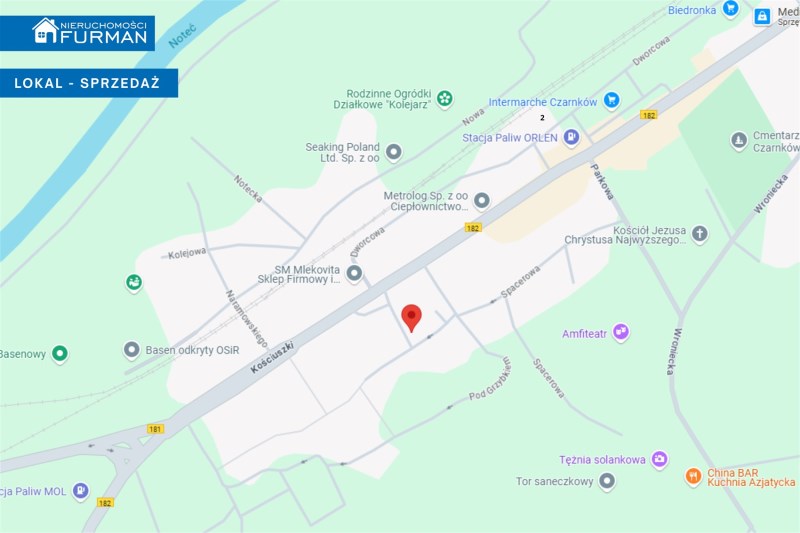800x533 pixels.
Task: Click the Basenowy green marker icon
Action: (60, 353)
